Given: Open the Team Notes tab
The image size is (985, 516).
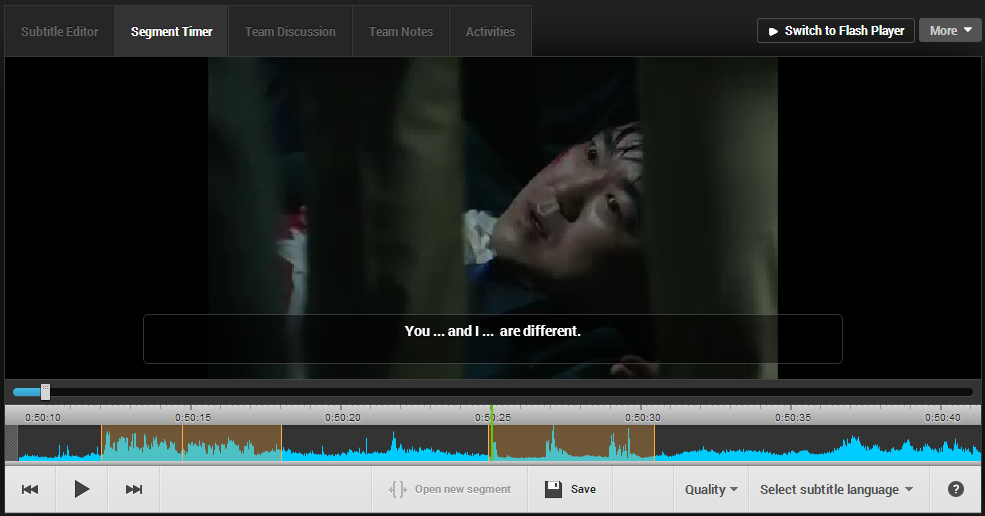Looking at the screenshot, I should [x=401, y=31].
